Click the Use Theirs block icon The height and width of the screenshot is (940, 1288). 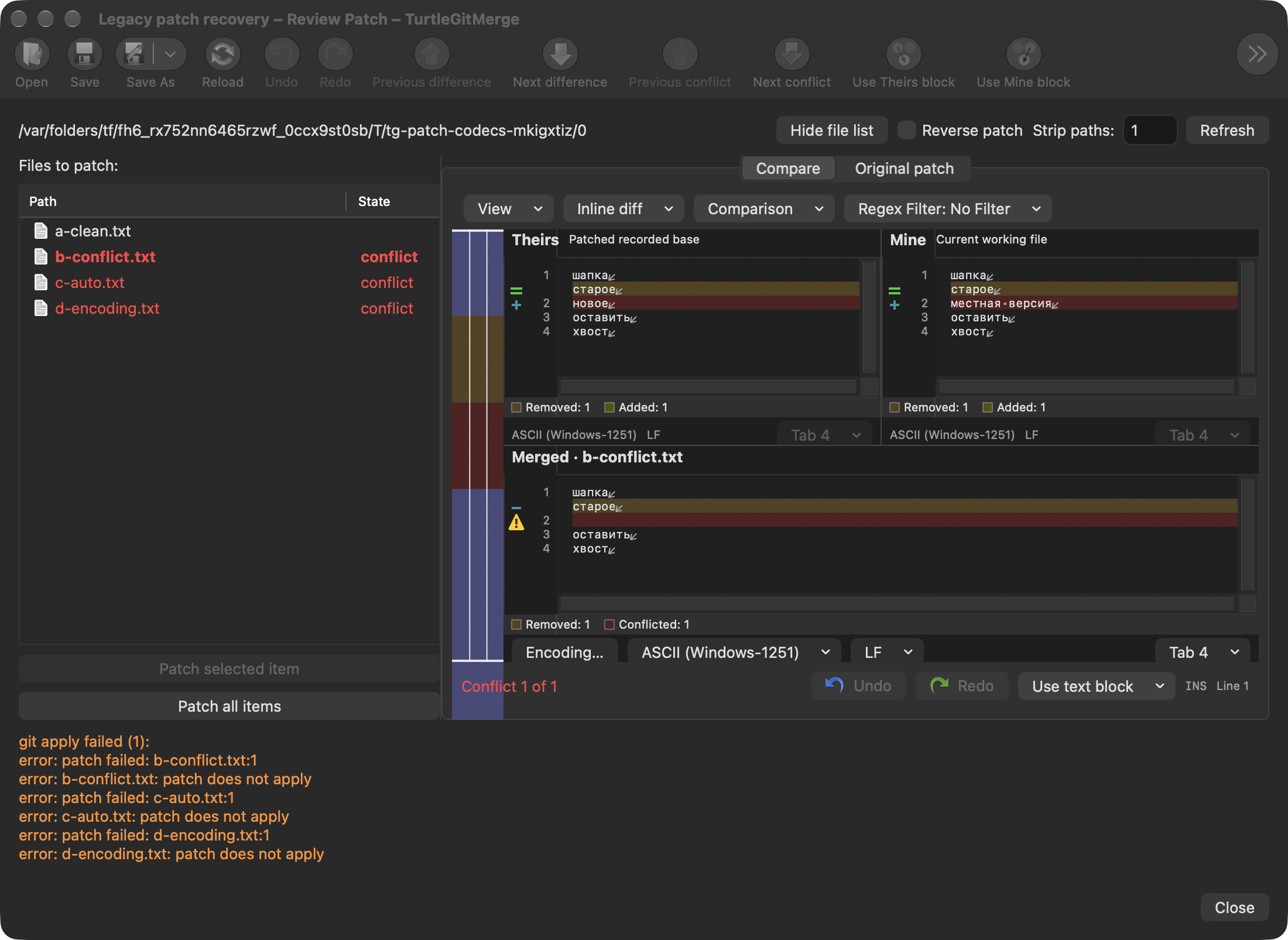[904, 54]
